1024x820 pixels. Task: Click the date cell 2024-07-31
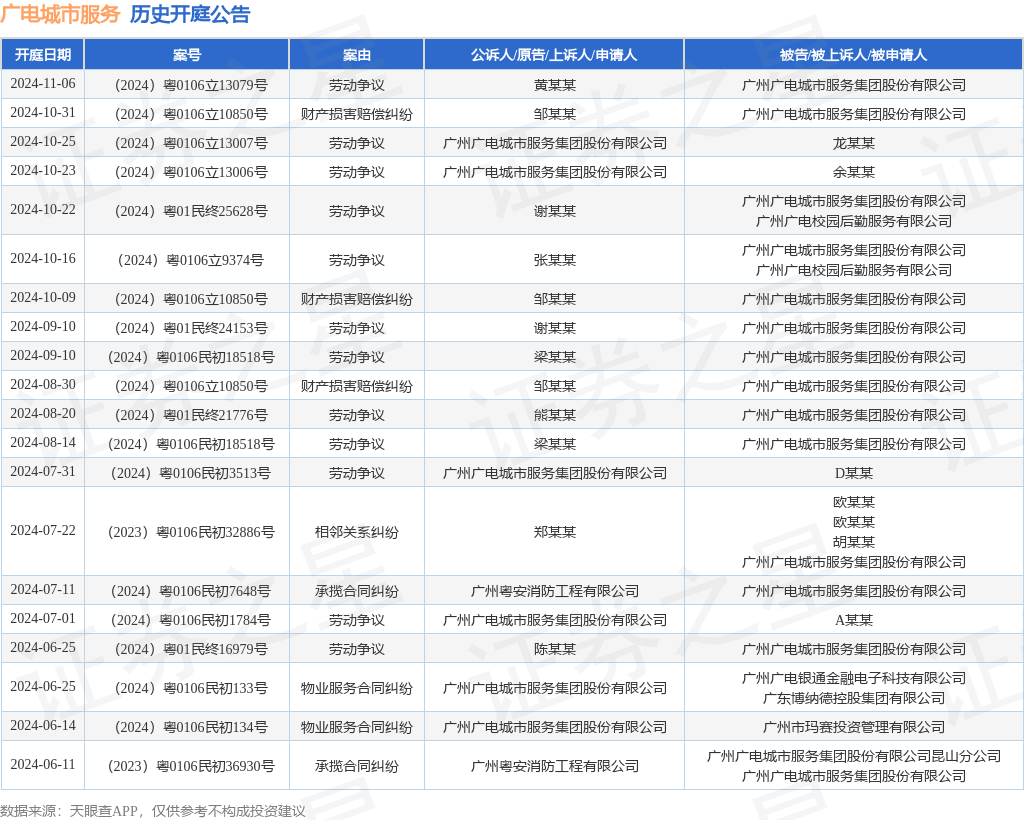[42, 471]
